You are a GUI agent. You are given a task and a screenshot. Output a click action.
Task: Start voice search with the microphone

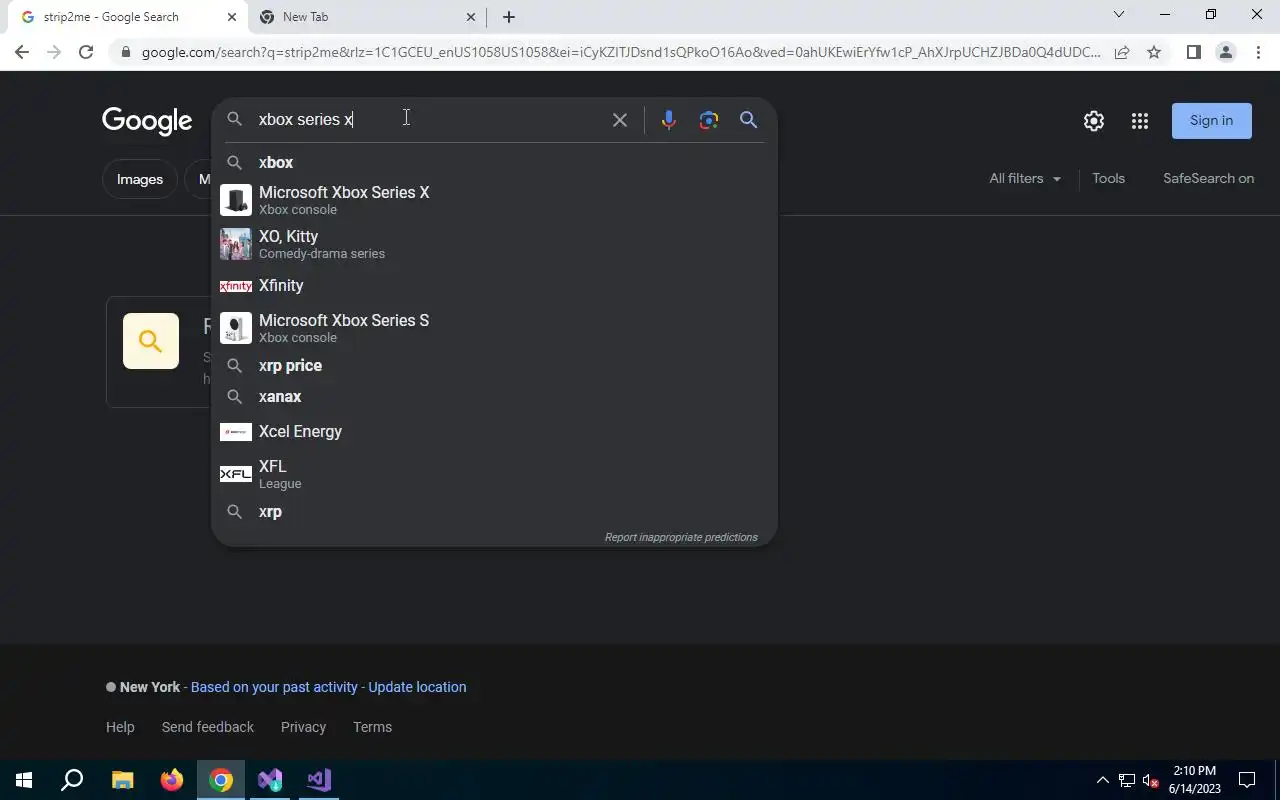[669, 120]
